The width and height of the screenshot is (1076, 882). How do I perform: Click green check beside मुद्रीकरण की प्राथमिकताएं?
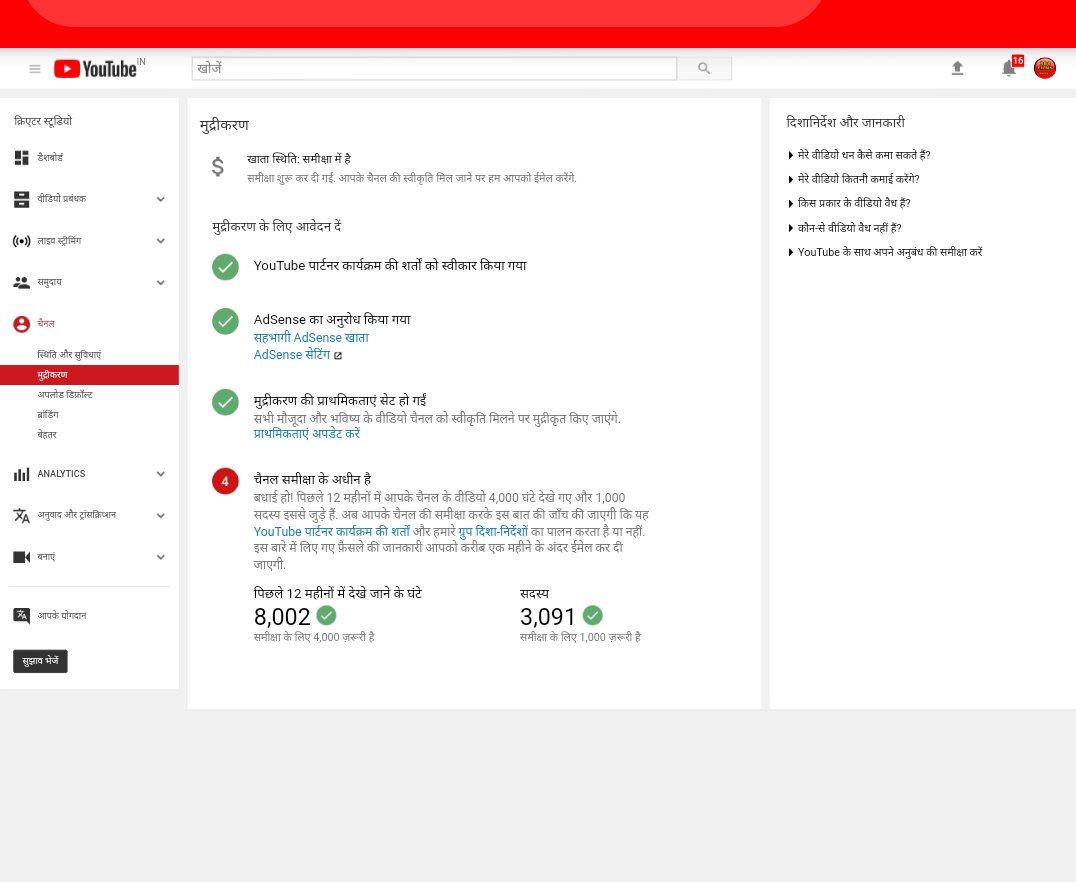tap(225, 402)
